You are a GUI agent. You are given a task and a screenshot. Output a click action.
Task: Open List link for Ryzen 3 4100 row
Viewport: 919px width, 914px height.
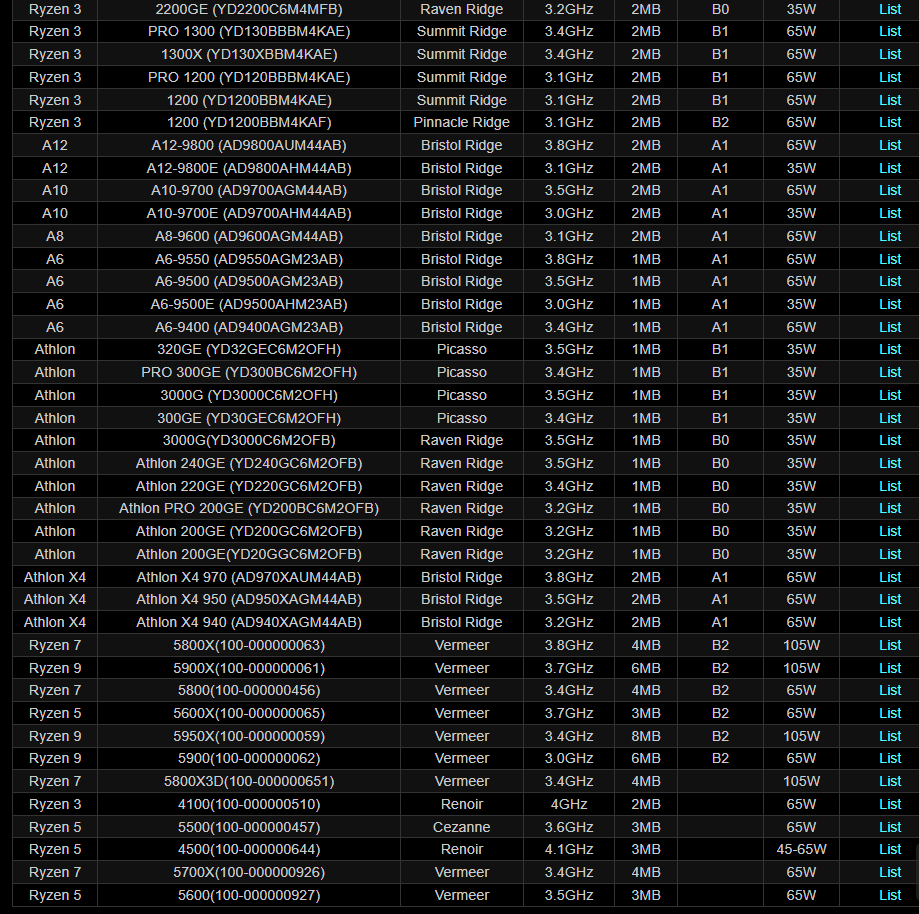click(x=890, y=804)
